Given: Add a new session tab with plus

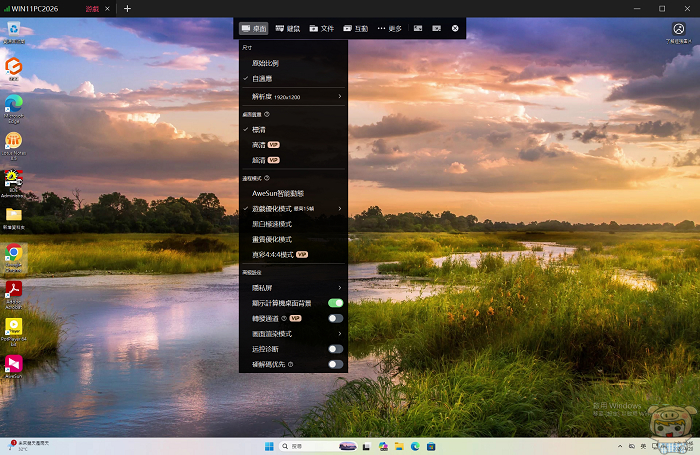Looking at the screenshot, I should tap(127, 8).
